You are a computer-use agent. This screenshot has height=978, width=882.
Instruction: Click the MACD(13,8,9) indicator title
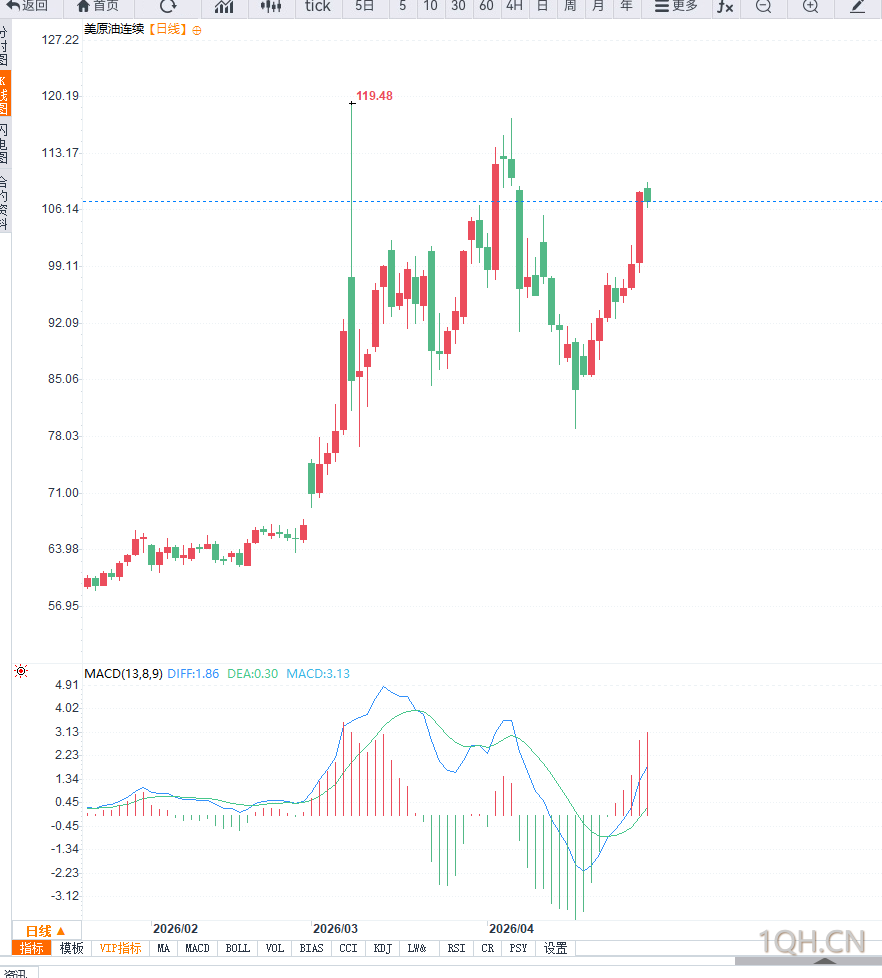(x=124, y=674)
